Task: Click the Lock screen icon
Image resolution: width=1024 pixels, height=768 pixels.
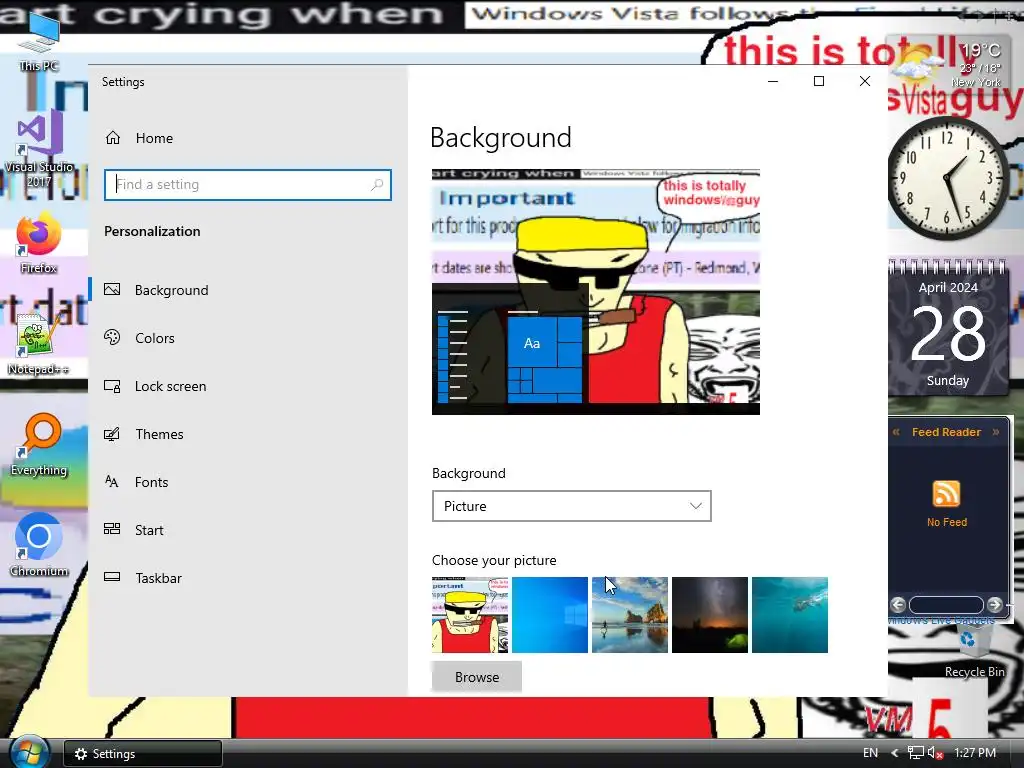Action: [112, 386]
